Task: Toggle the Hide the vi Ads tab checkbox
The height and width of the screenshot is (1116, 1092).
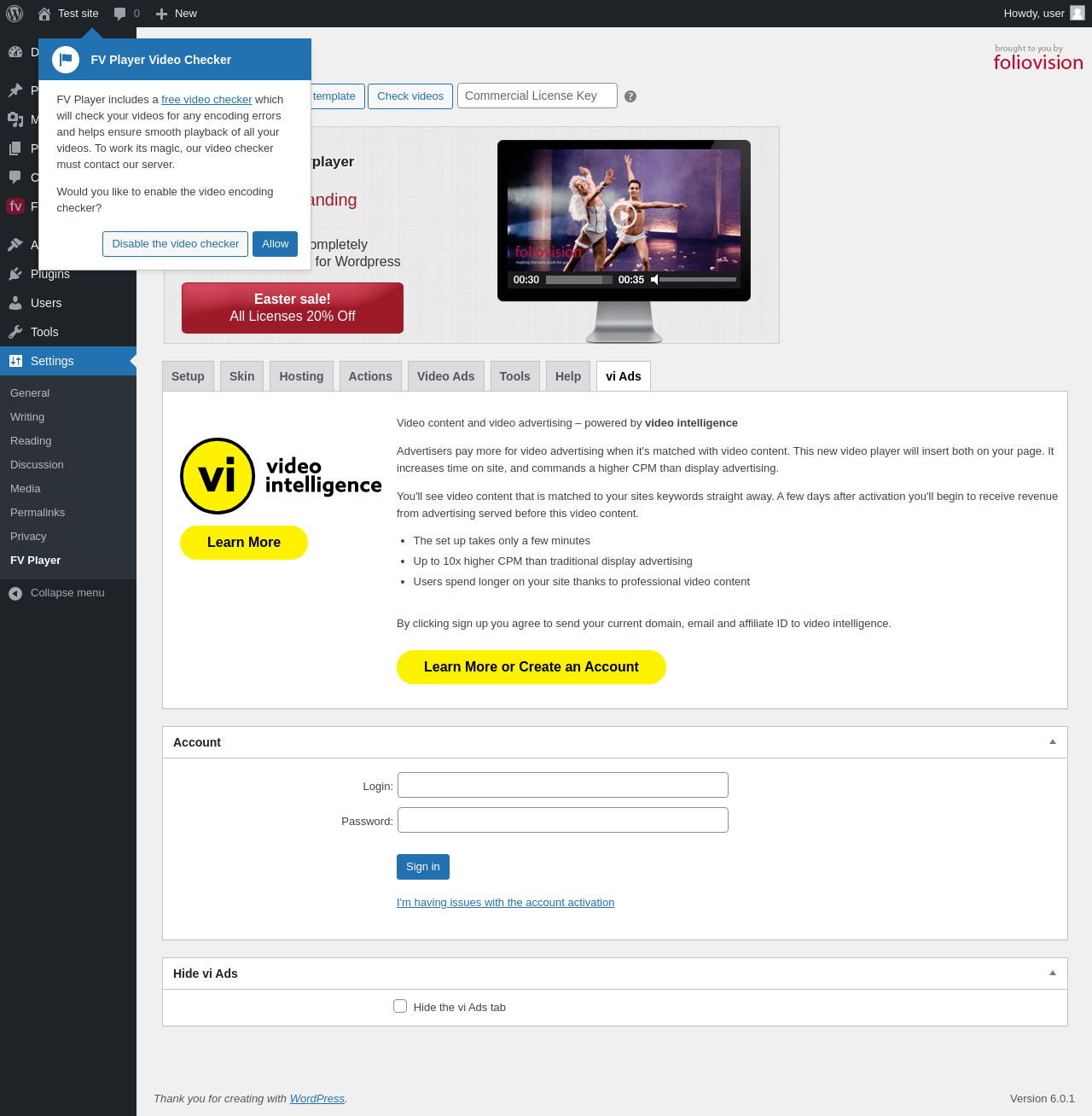Action: point(400,1006)
